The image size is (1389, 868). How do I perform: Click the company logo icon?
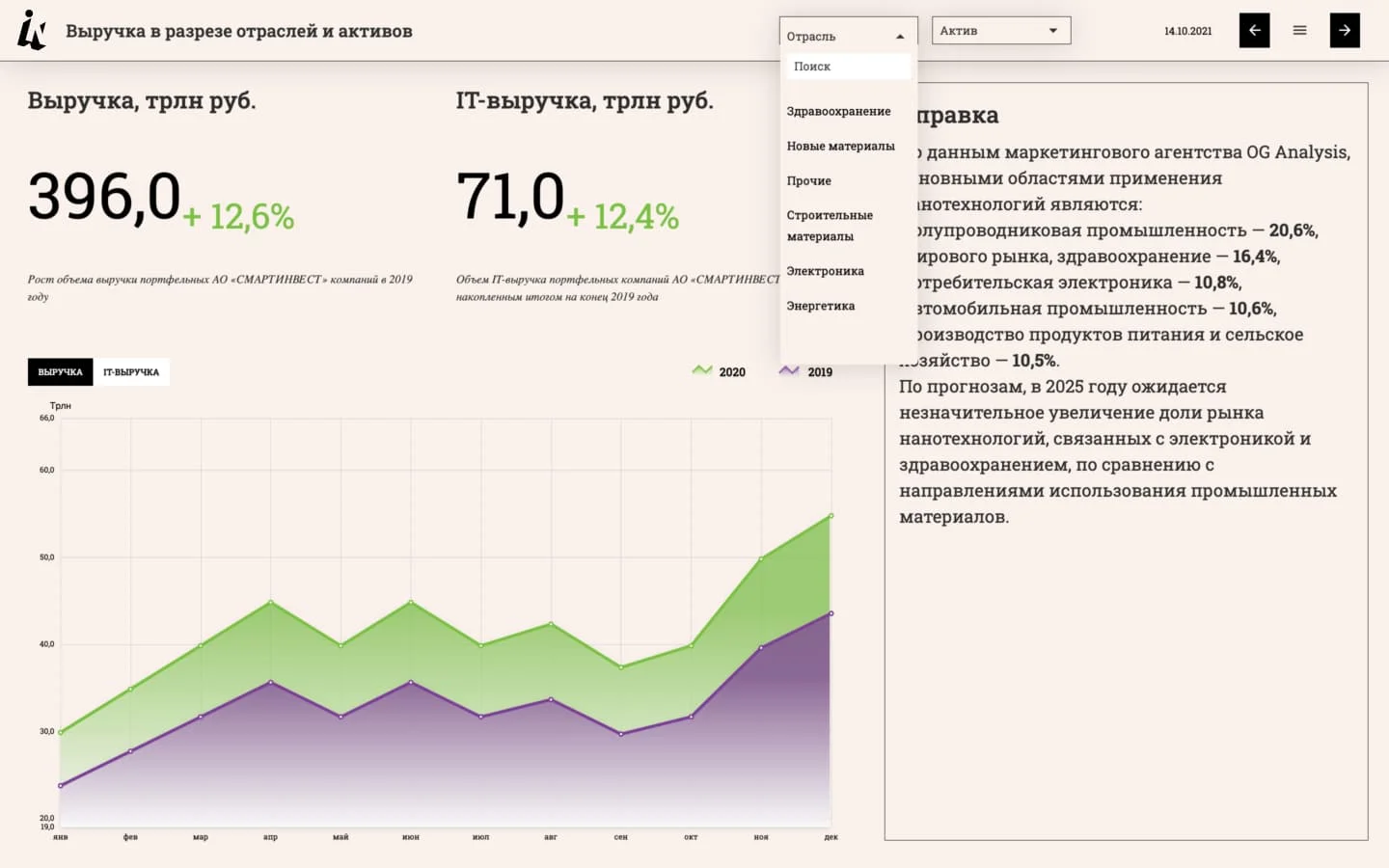pos(32,30)
